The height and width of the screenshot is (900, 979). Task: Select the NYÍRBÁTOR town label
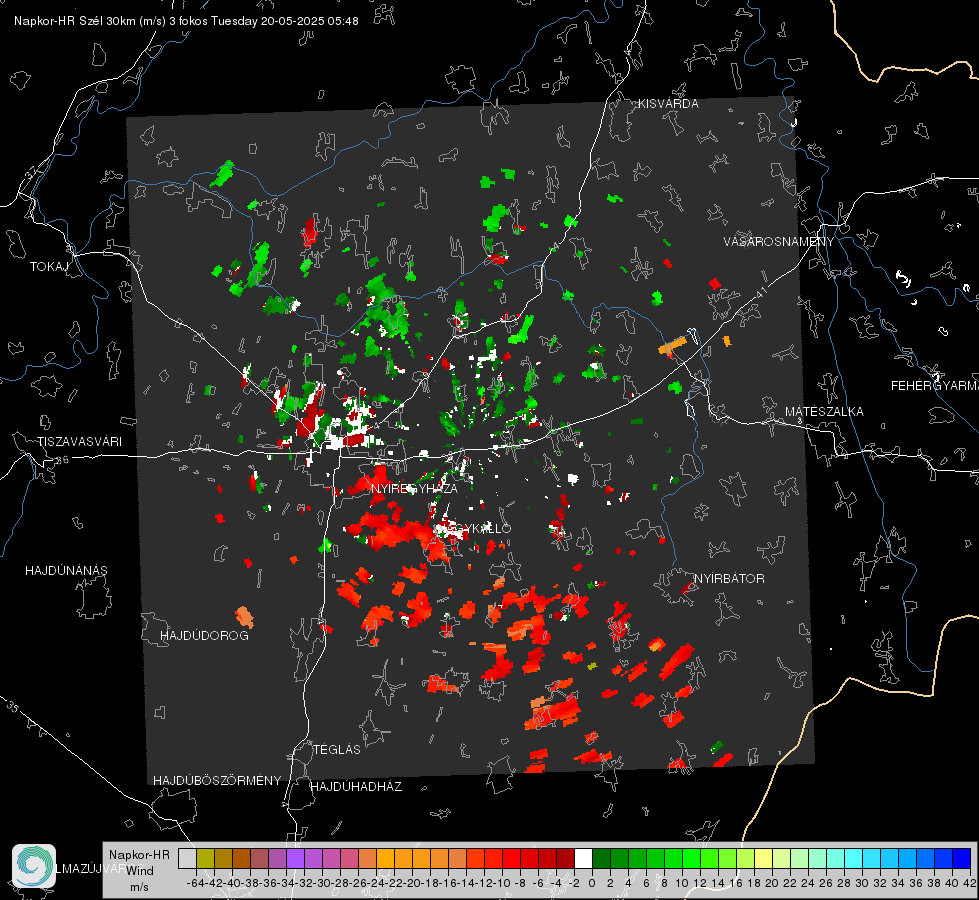(x=729, y=579)
